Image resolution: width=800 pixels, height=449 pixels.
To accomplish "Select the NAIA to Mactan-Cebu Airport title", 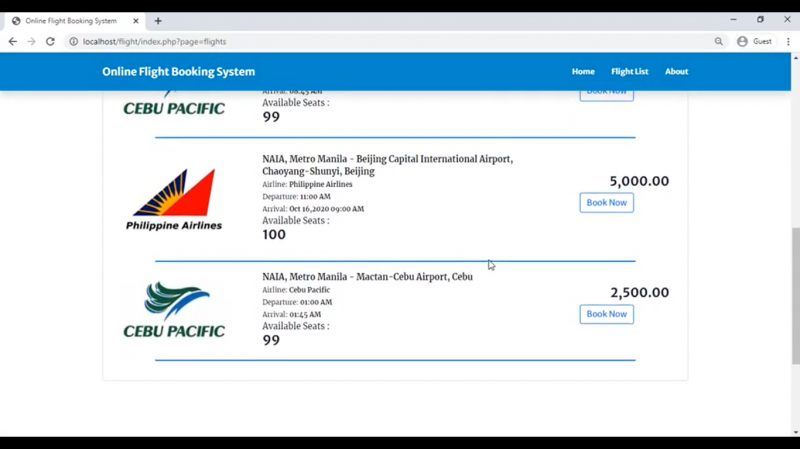I will click(367, 277).
